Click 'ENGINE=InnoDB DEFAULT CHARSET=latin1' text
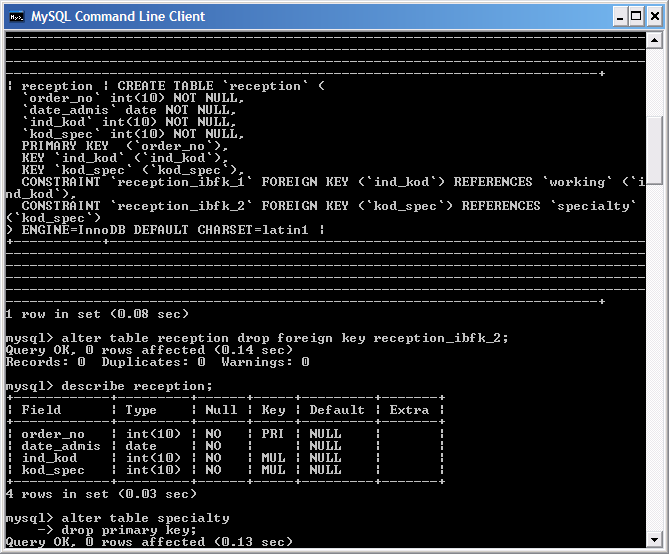Image resolution: width=669 pixels, height=554 pixels. click(x=165, y=230)
